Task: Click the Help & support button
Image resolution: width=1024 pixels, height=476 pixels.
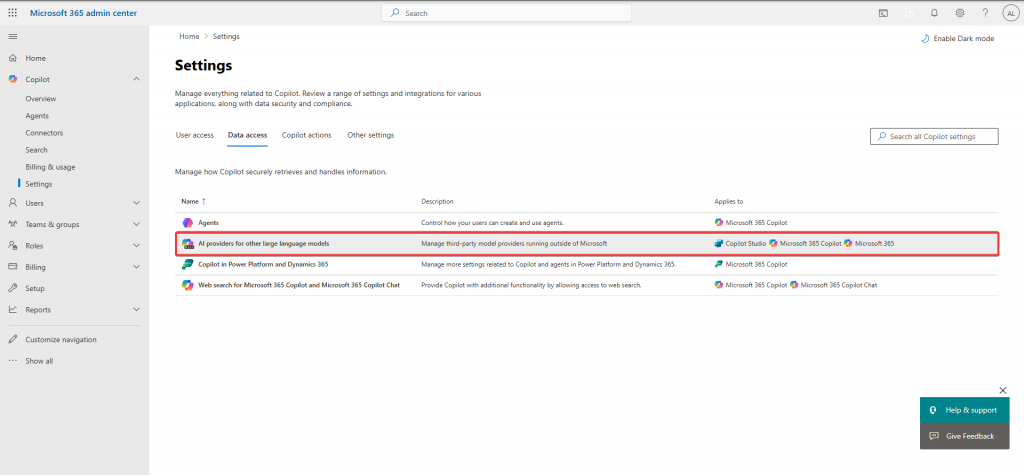Action: click(x=965, y=410)
